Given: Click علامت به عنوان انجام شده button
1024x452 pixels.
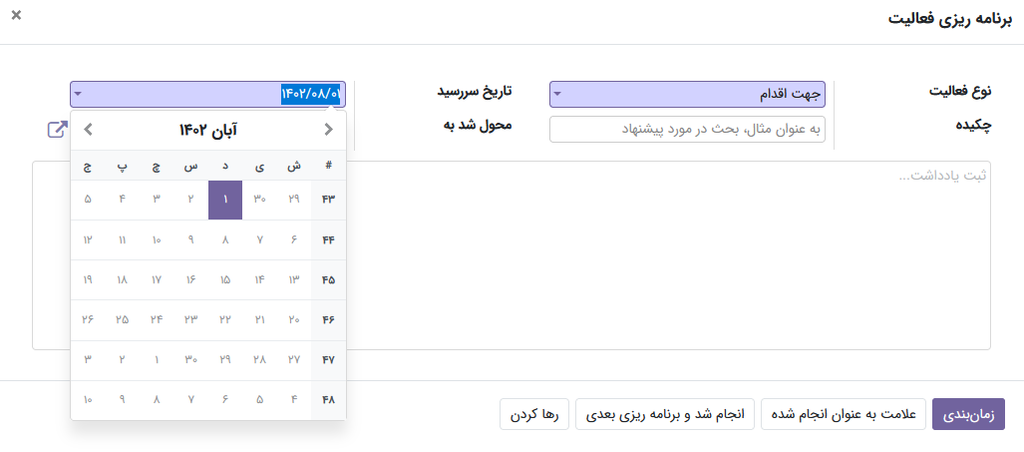Looking at the screenshot, I should [843, 414].
